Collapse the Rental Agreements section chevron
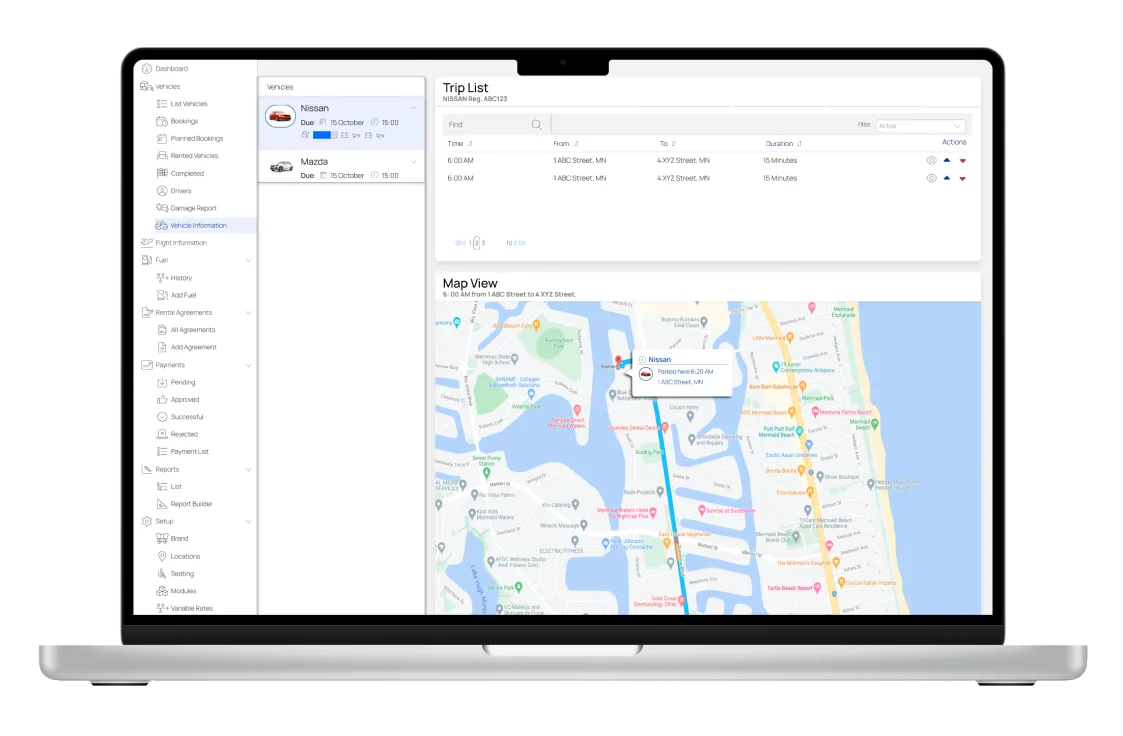1123x736 pixels. (x=249, y=313)
